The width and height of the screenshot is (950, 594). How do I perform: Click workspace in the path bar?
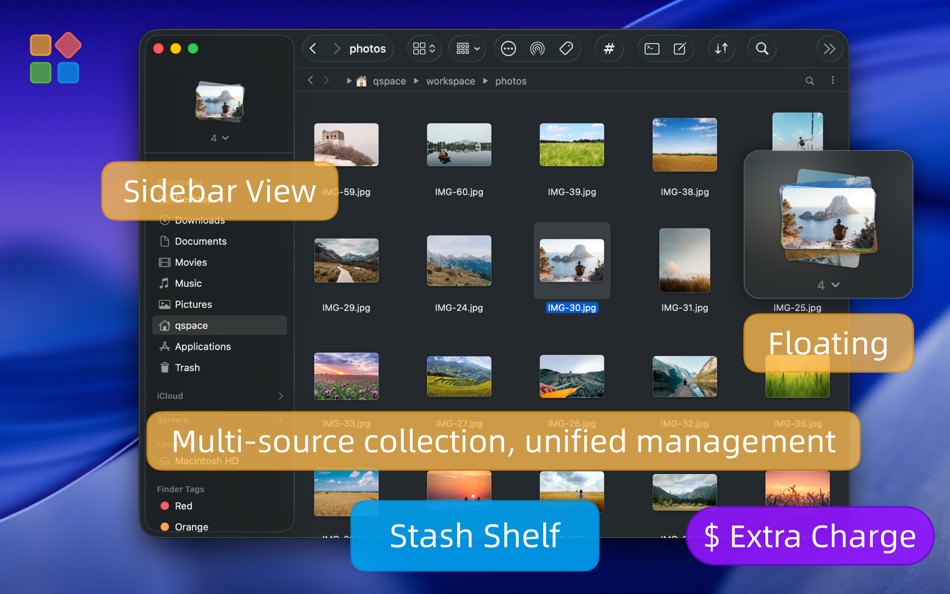coord(451,80)
